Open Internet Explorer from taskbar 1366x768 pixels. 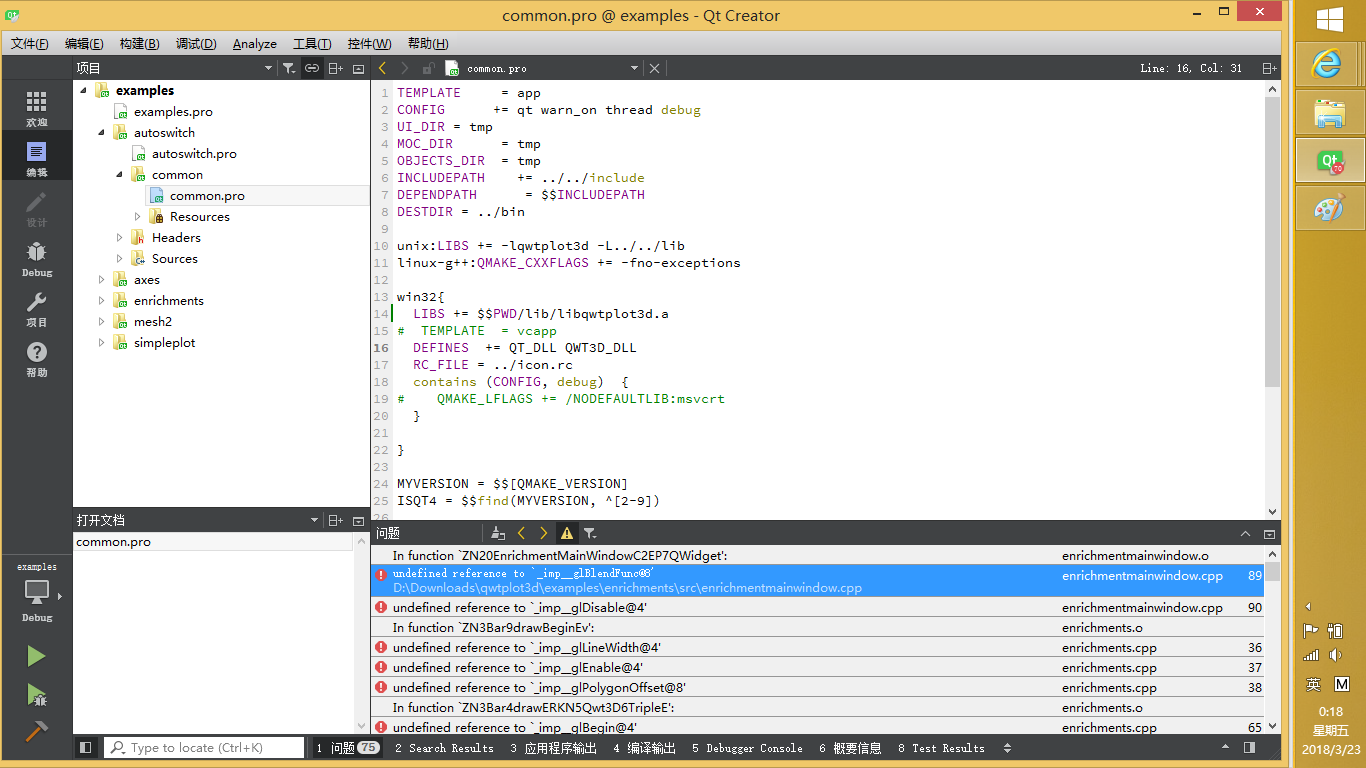click(1328, 64)
